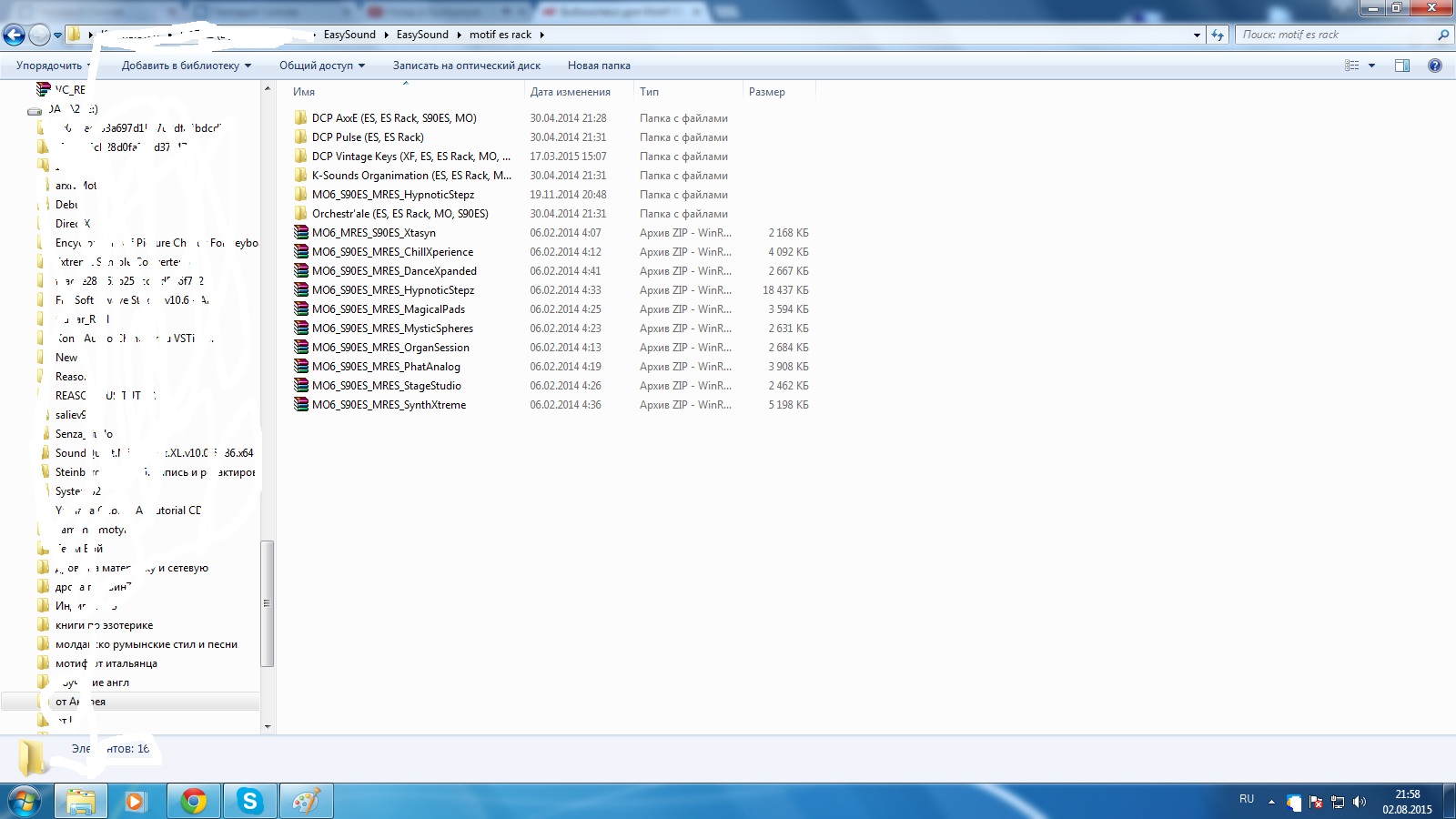This screenshot has height=819, width=1456.
Task: Select the DCP Pulse folder icon
Action: 300,137
